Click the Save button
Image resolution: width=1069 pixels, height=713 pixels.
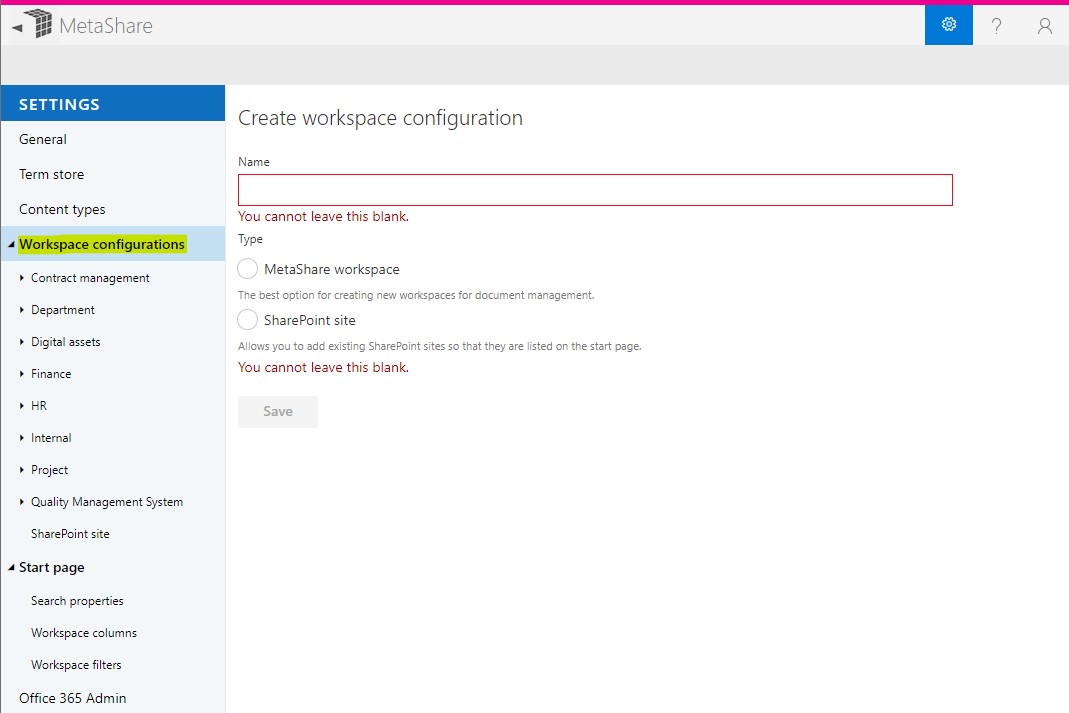278,412
